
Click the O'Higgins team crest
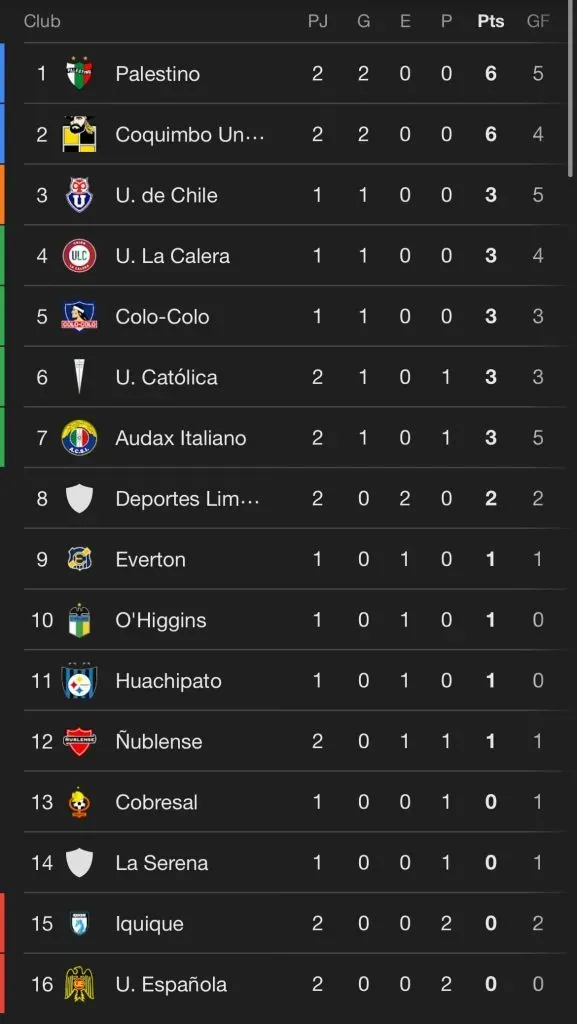pyautogui.click(x=80, y=620)
